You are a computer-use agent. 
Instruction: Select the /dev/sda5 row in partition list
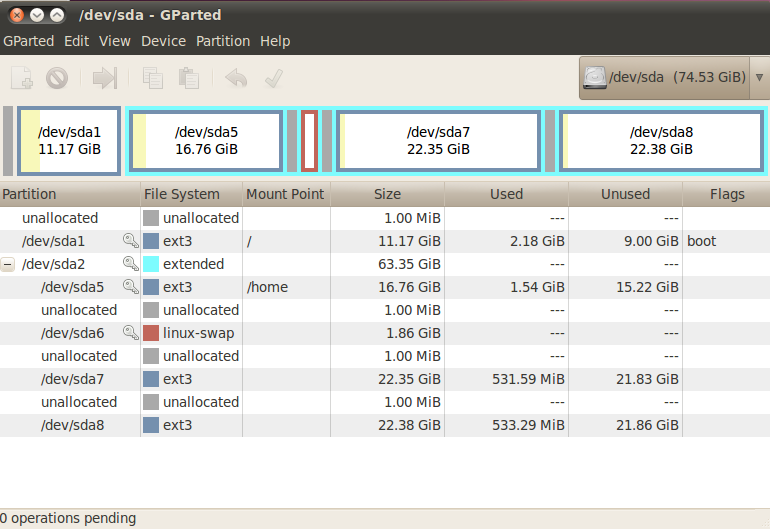[385, 287]
